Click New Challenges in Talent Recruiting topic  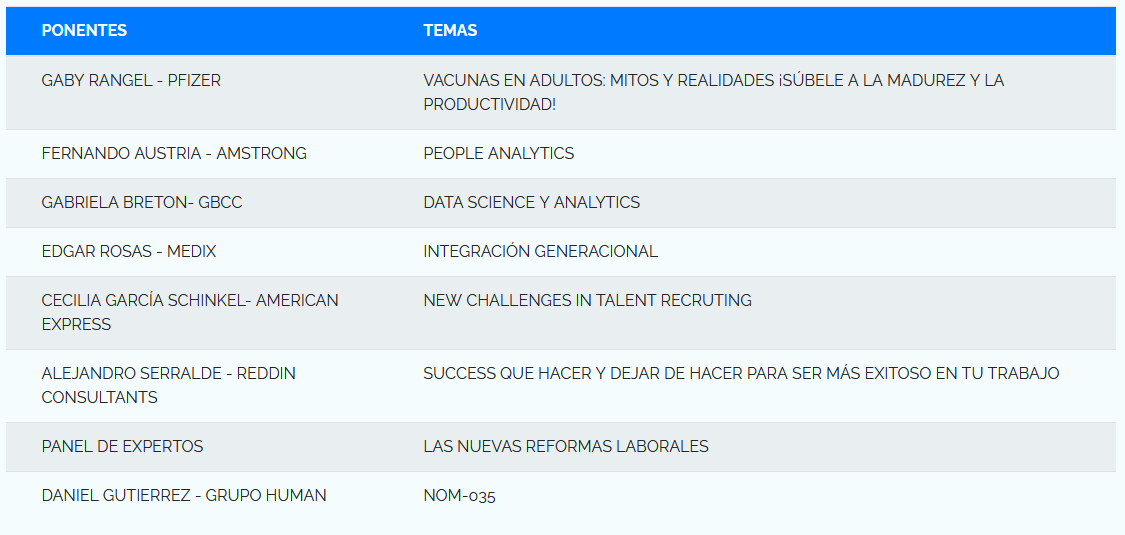point(587,300)
